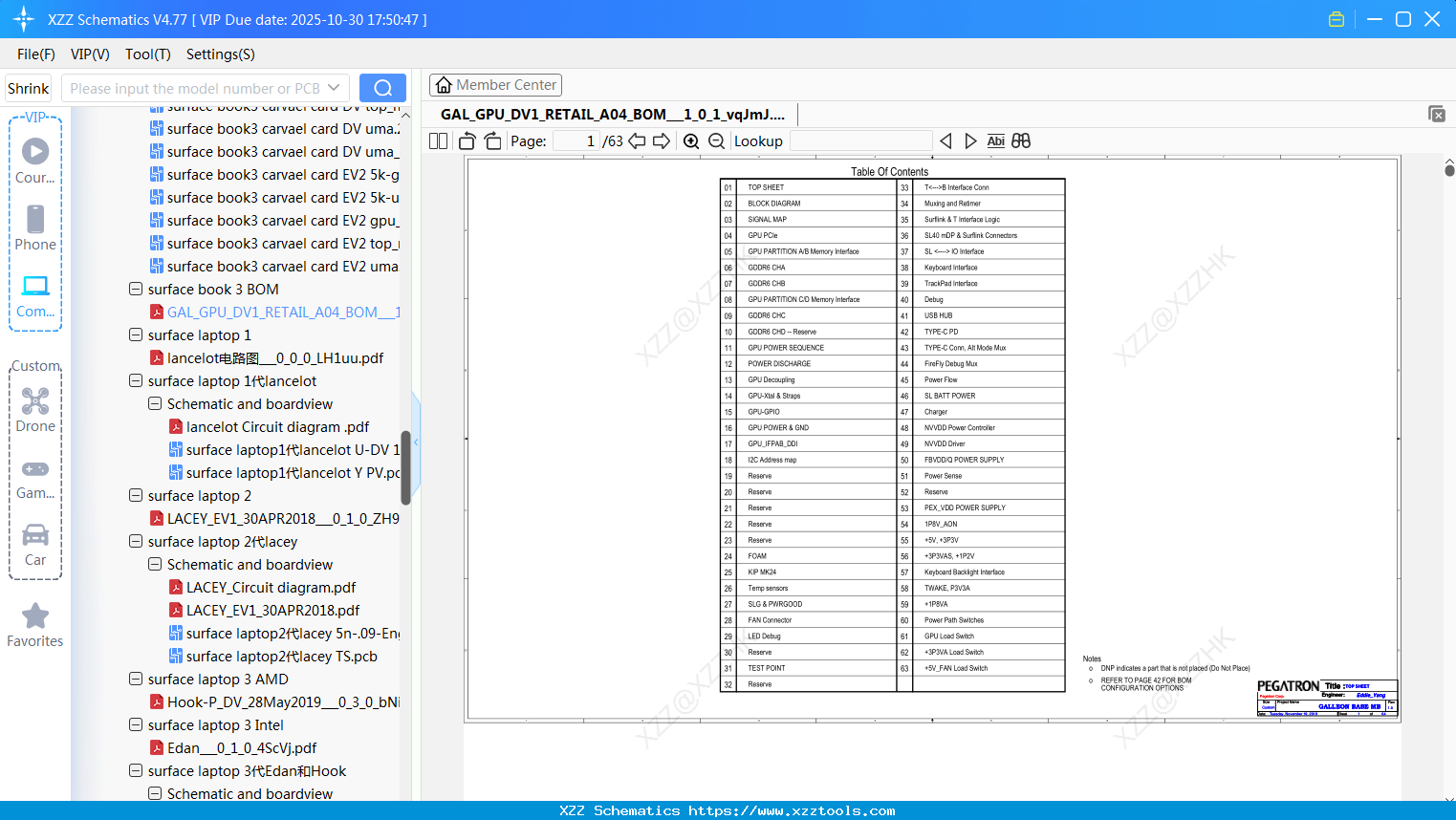The width and height of the screenshot is (1456, 820).
Task: Open Favorites in the sidebar
Action: point(35,625)
